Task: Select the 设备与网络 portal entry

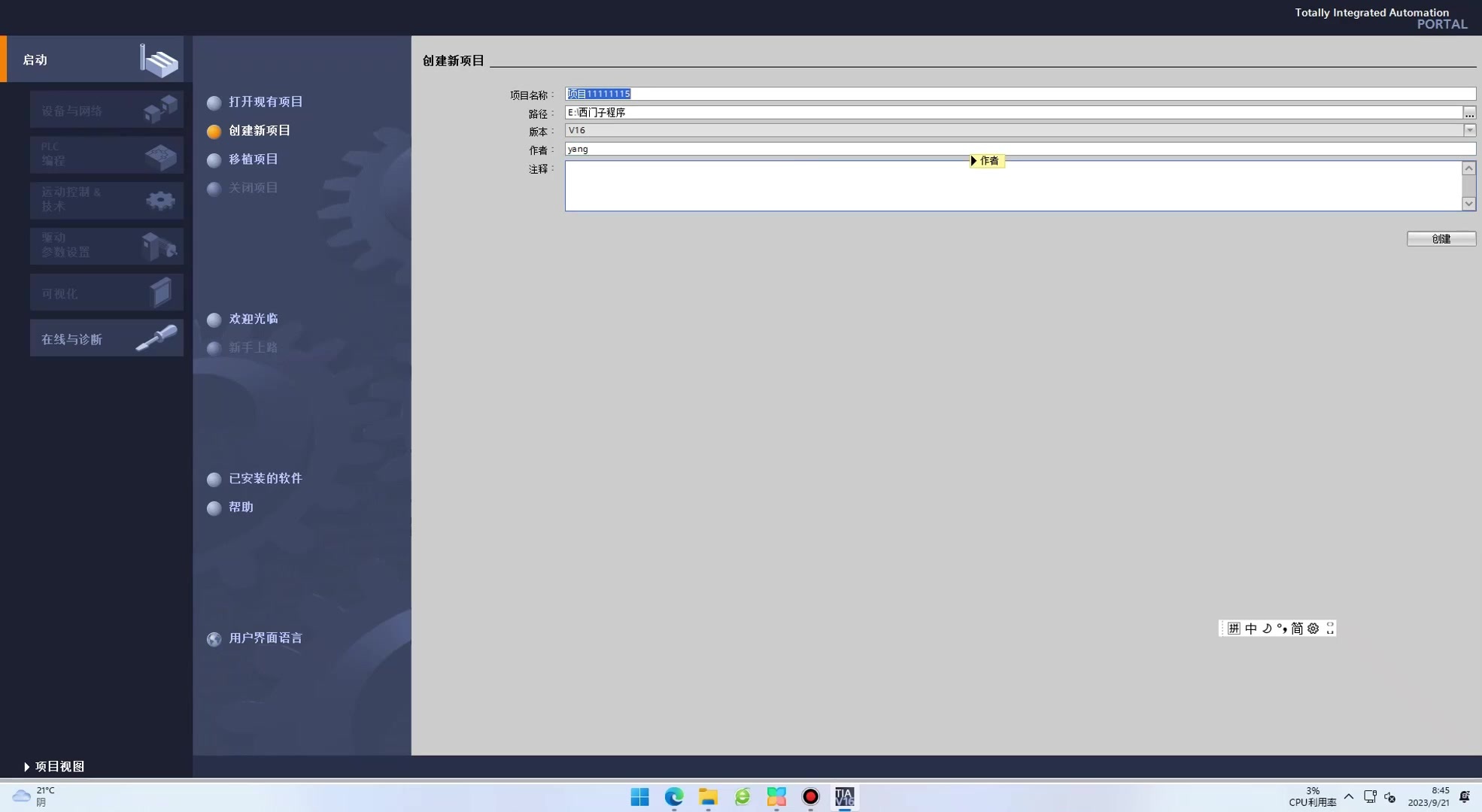Action: click(x=107, y=110)
